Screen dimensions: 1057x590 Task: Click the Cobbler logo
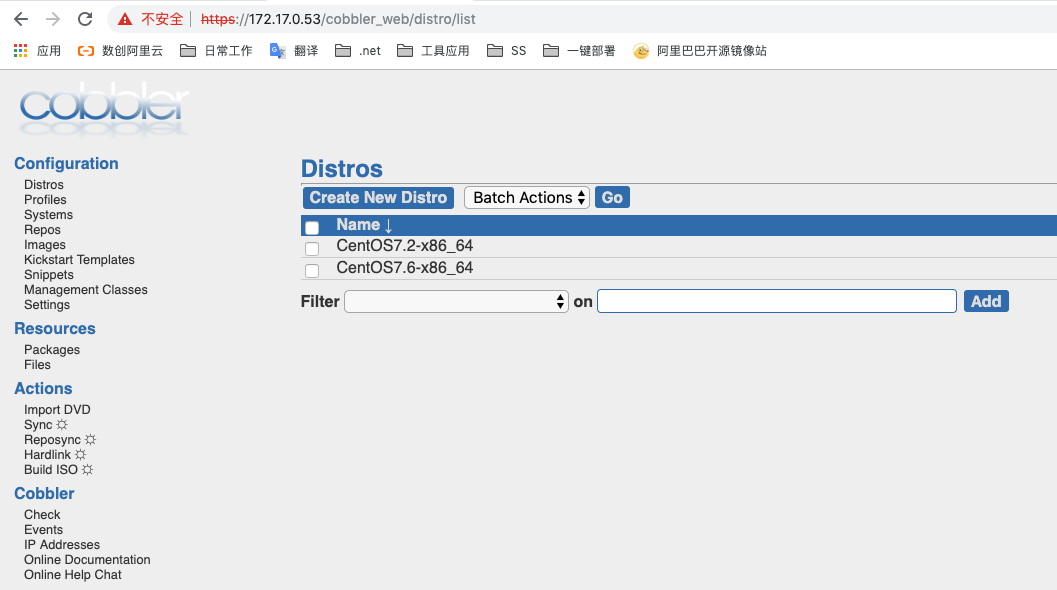pyautogui.click(x=103, y=108)
